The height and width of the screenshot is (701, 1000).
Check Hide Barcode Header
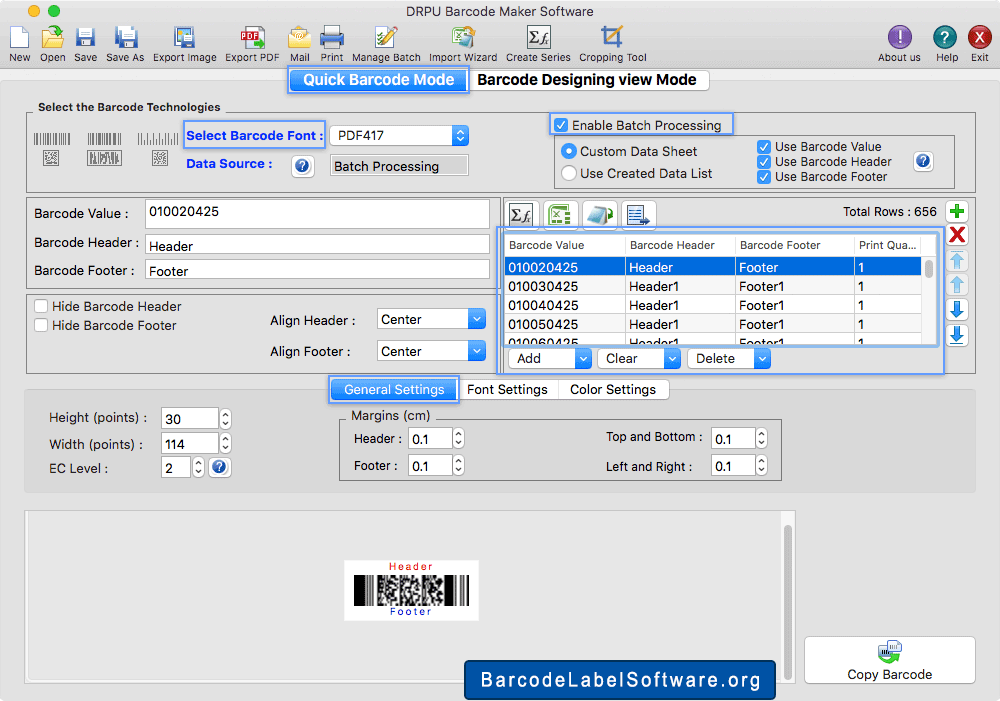coord(41,306)
